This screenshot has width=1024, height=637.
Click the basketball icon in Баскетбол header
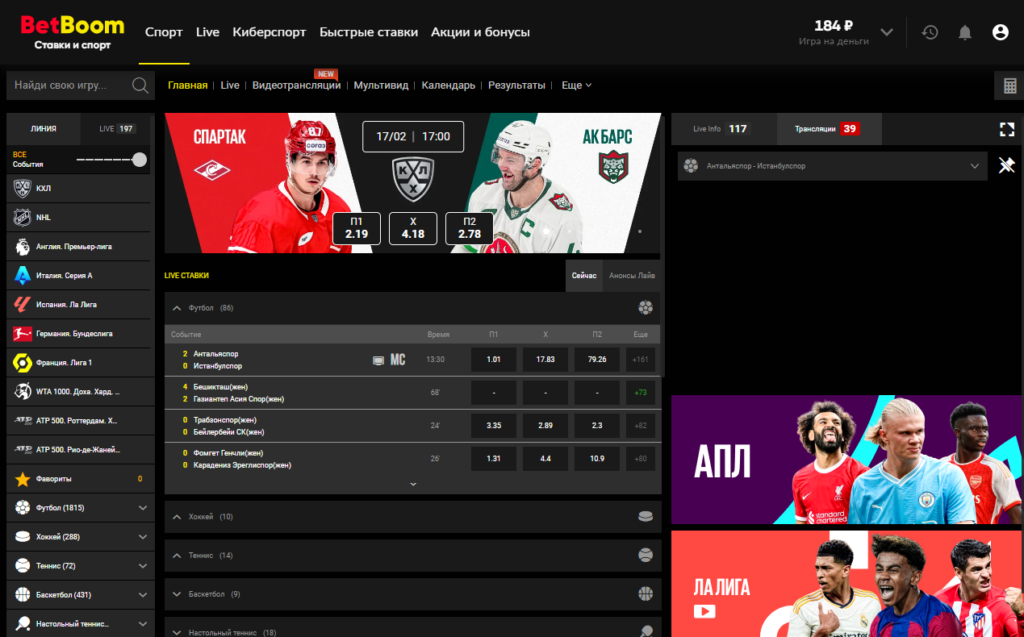645,594
